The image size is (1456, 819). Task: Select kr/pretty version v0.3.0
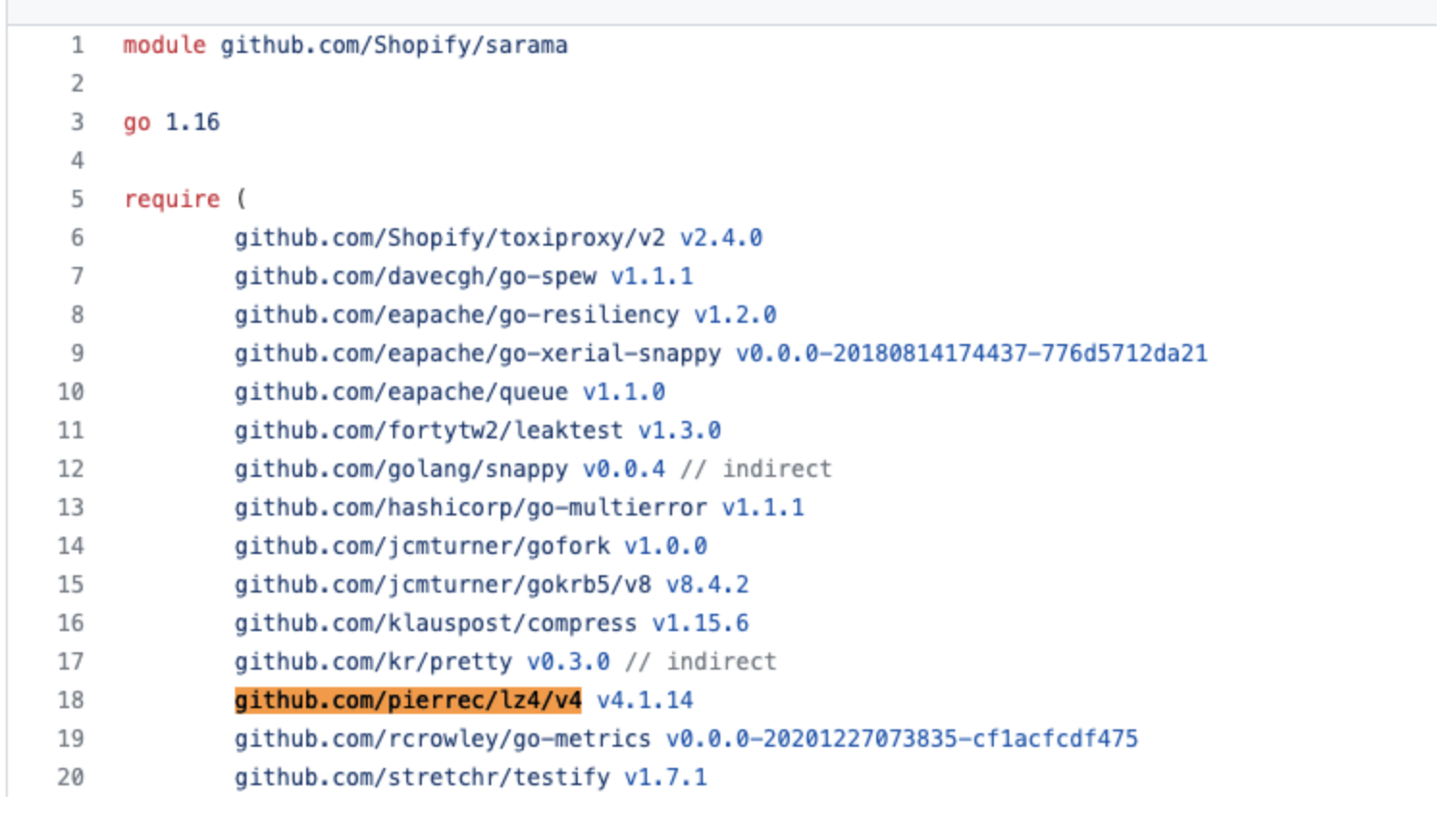[x=568, y=662]
